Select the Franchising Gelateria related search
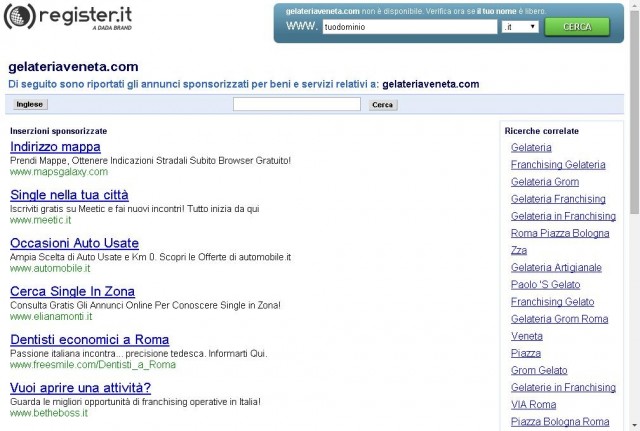 click(x=558, y=164)
